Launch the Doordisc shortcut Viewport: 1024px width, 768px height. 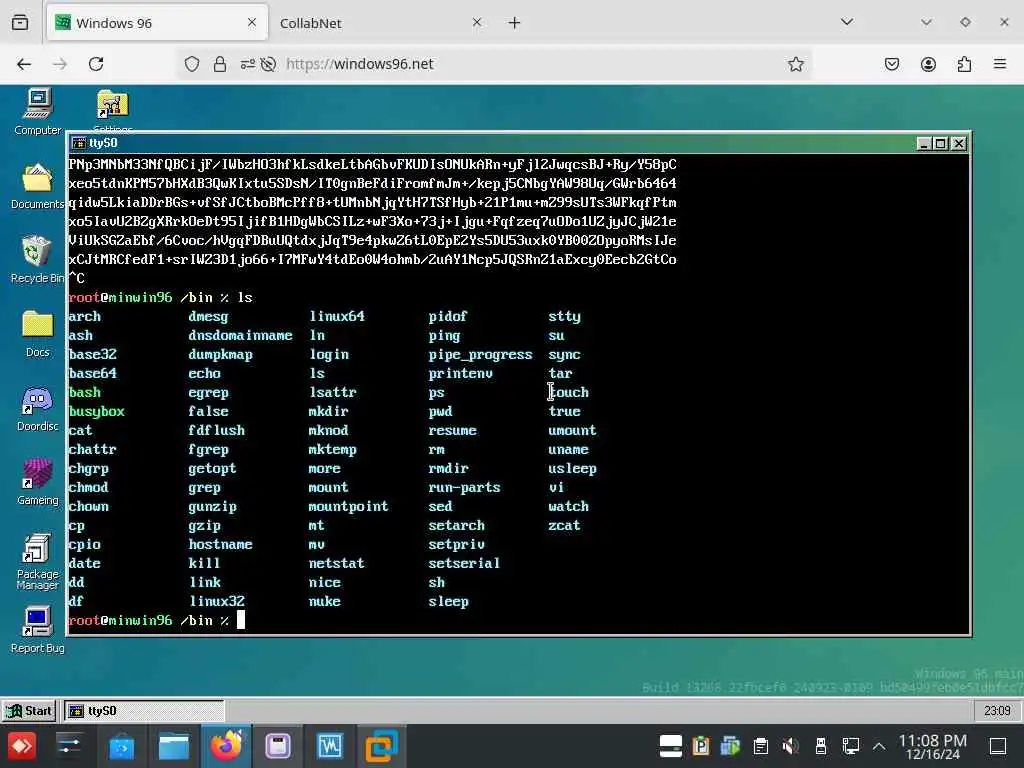pyautogui.click(x=37, y=408)
